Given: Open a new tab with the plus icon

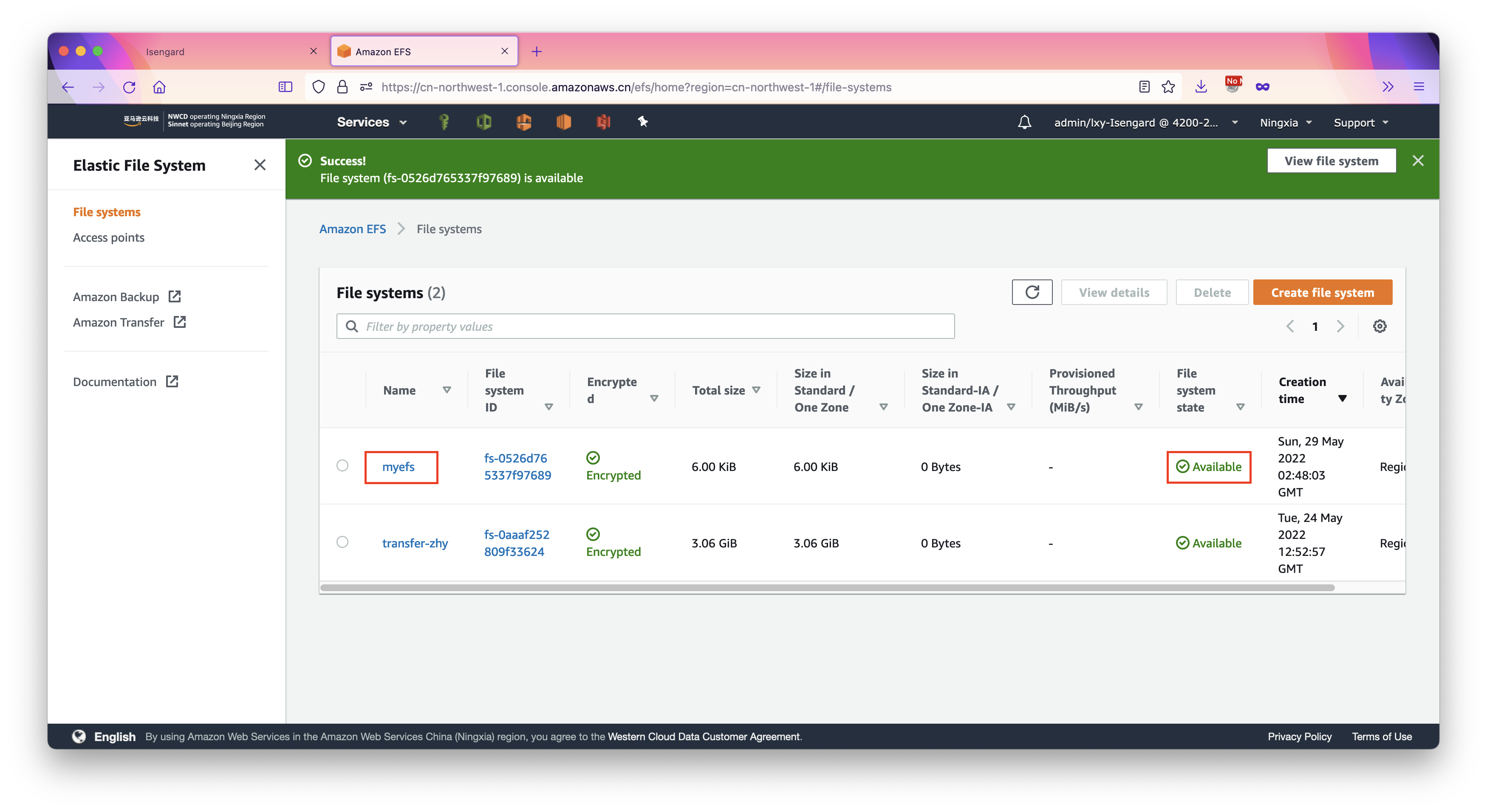Looking at the screenshot, I should 537,51.
